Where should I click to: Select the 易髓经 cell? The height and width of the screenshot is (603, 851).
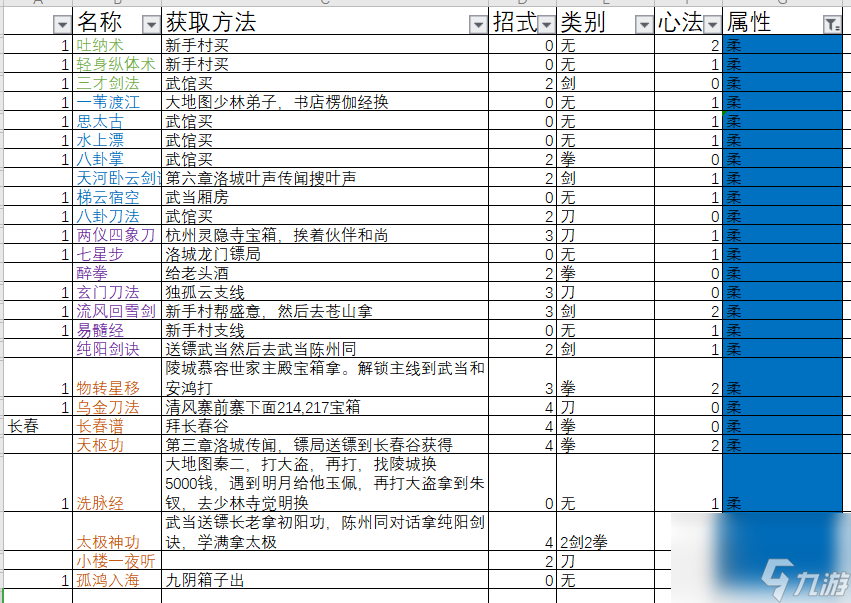click(117, 330)
